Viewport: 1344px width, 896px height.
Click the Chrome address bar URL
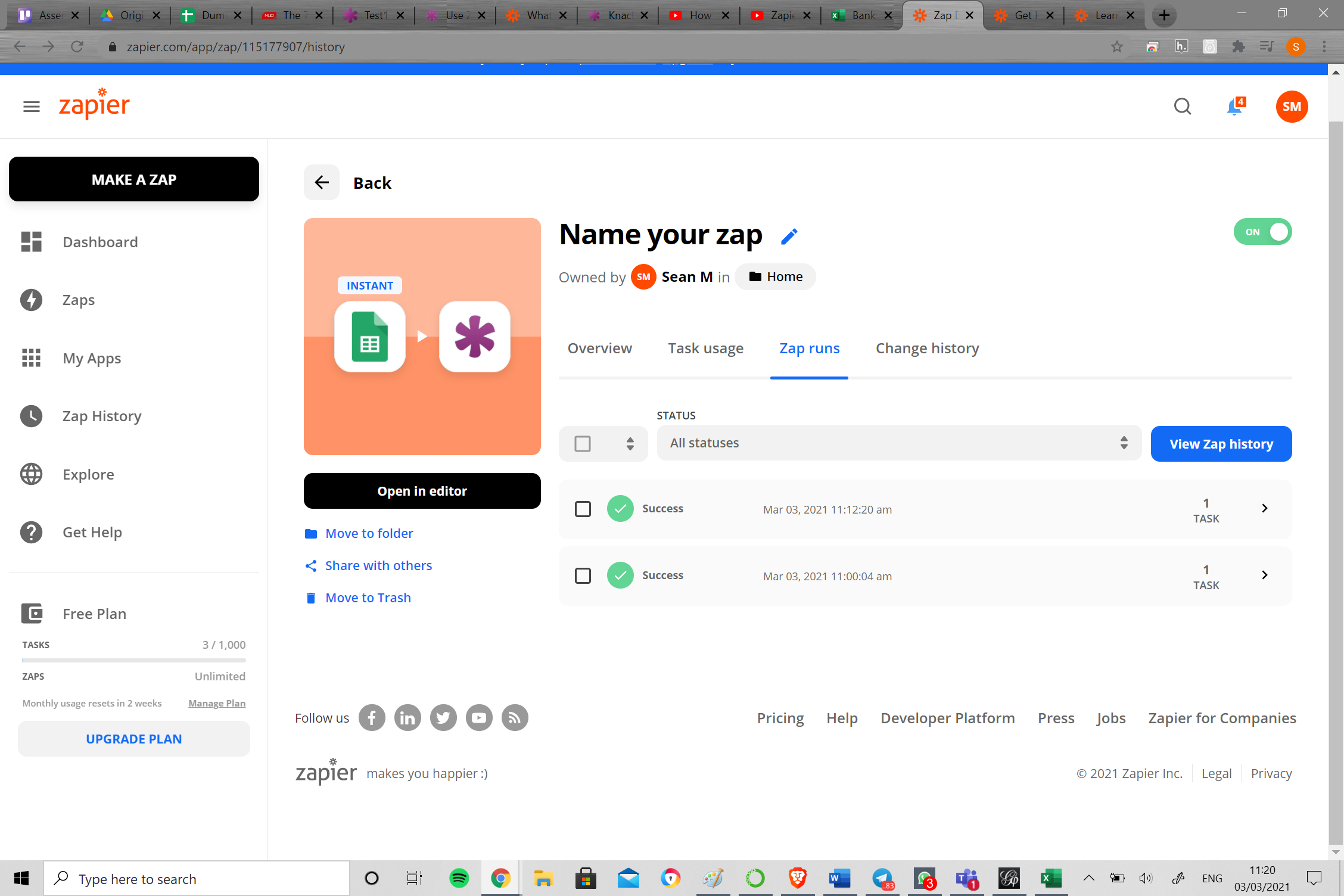(236, 46)
